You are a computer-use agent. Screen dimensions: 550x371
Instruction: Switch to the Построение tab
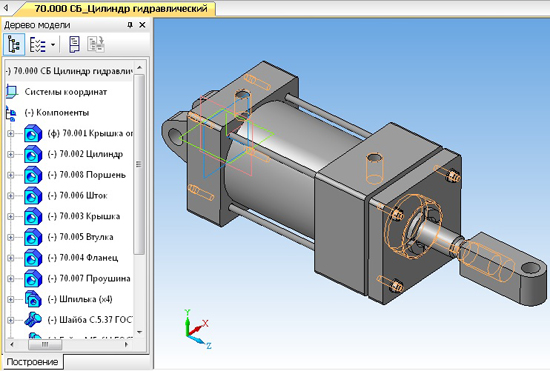pos(32,362)
